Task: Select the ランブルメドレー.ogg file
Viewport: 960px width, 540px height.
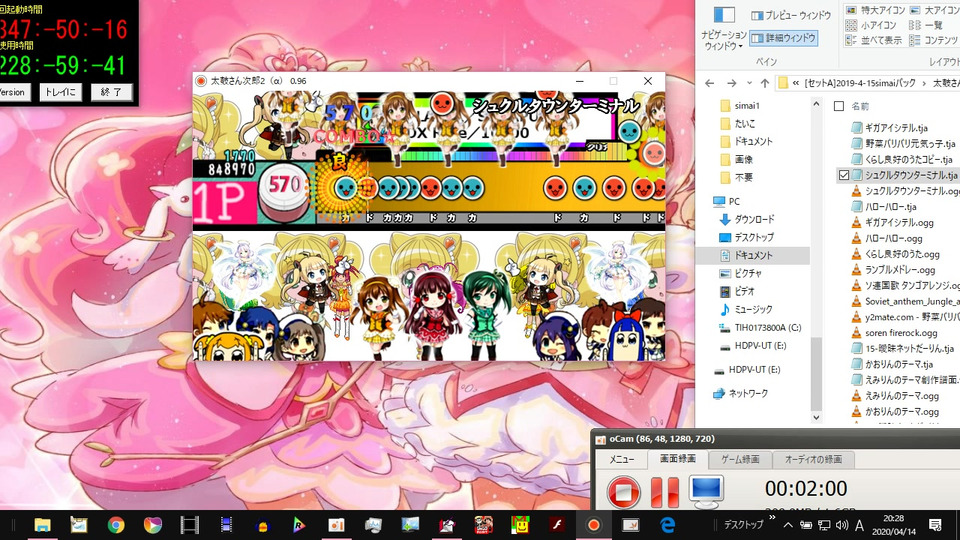Action: pyautogui.click(x=900, y=270)
